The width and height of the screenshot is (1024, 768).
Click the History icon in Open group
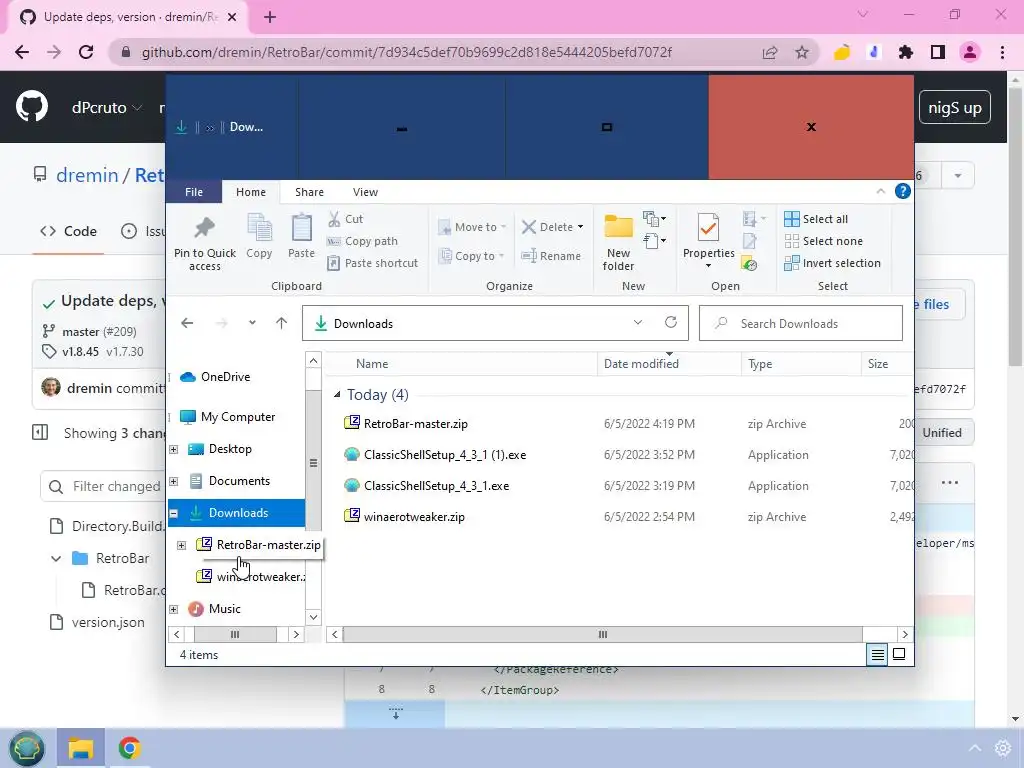pos(749,264)
